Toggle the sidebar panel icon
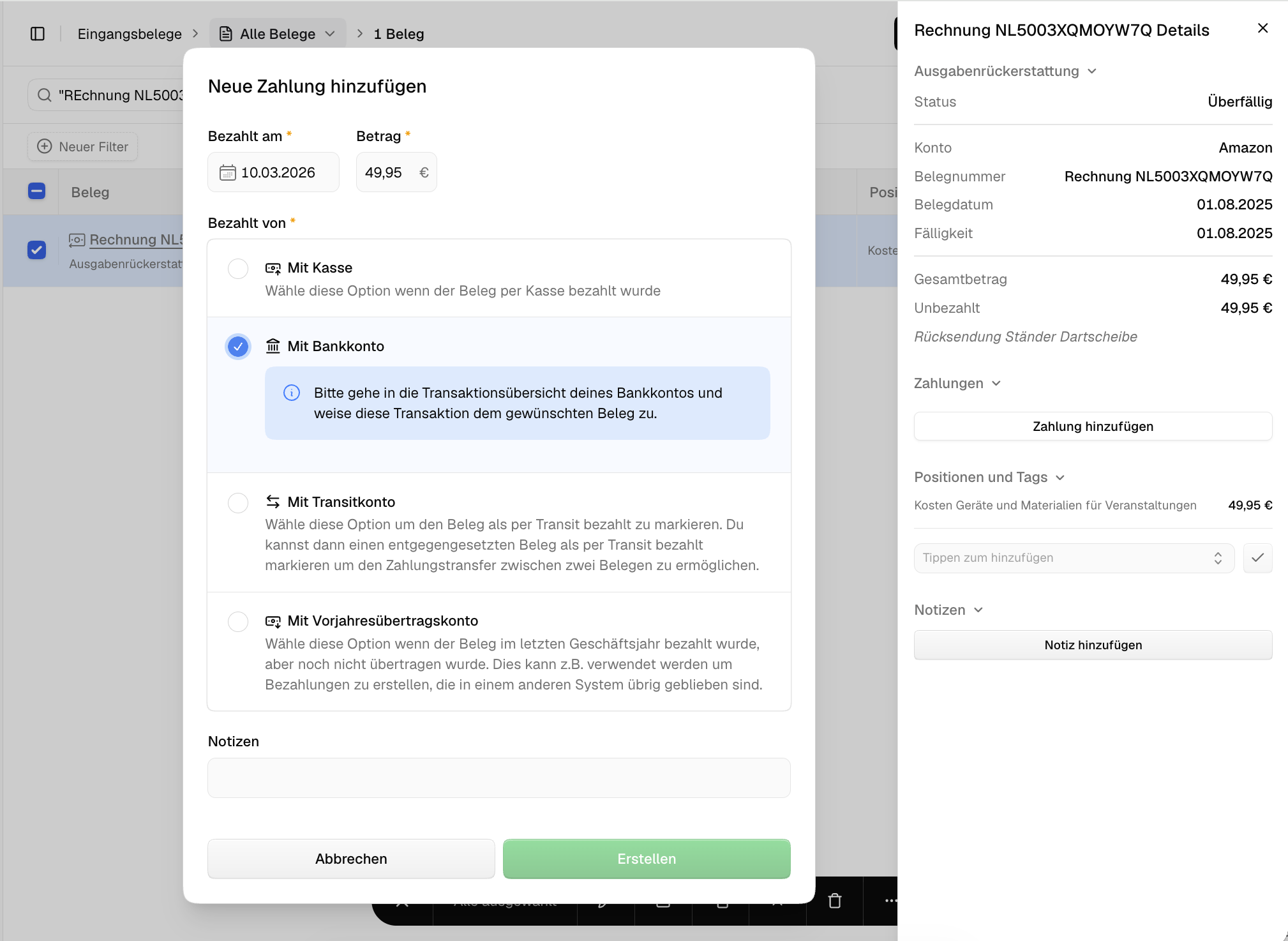 point(38,34)
